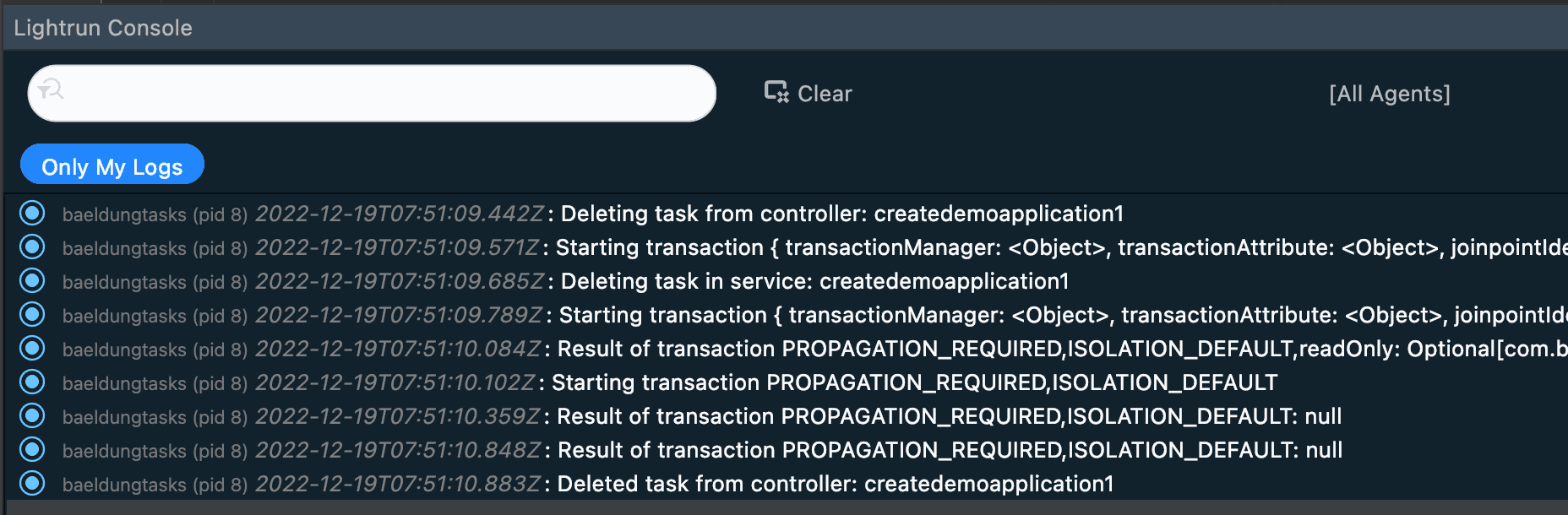Toggle the Only My Logs filter
This screenshot has height=515, width=1568.
click(112, 165)
